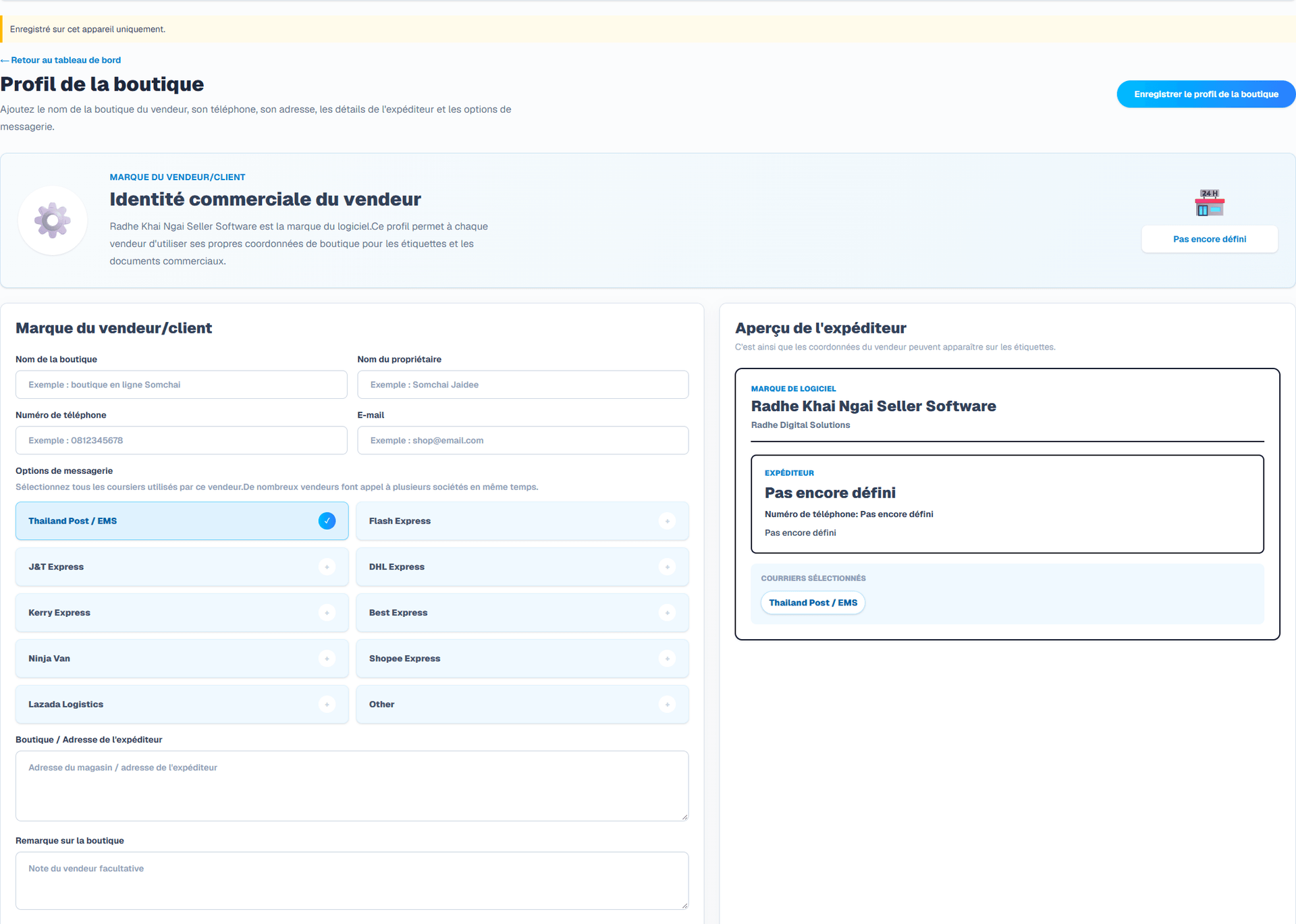Click the Remarque sur la boutique textarea
Screen dimensions: 1296x924
point(352,881)
